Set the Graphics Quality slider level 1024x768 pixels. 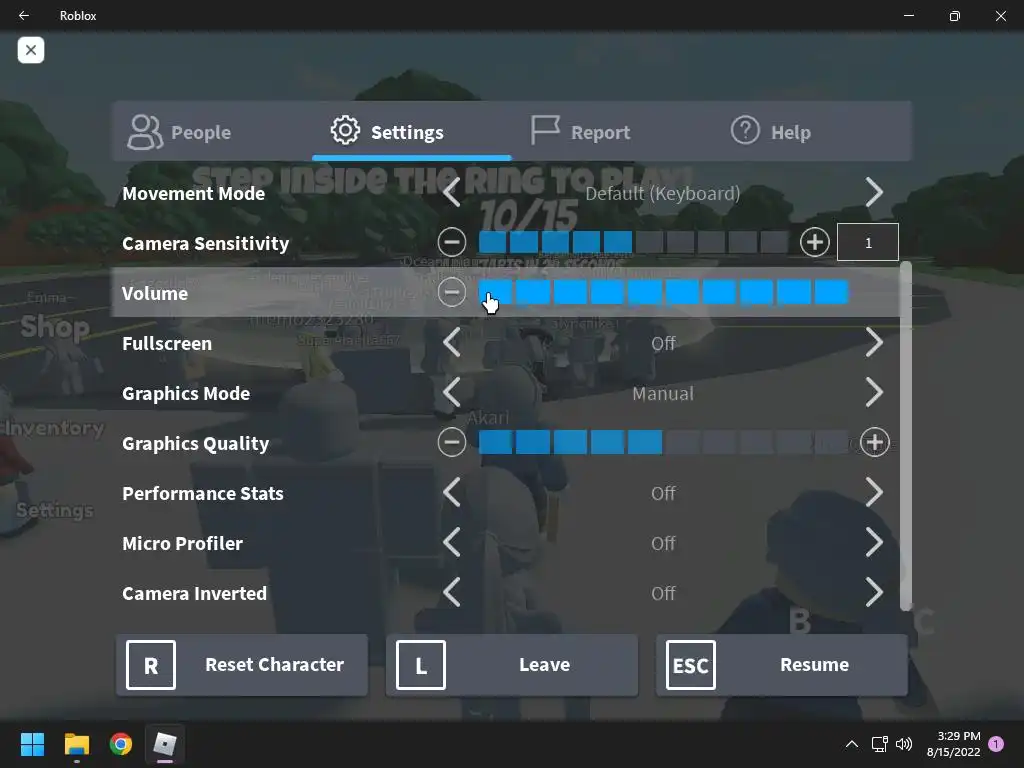click(x=664, y=443)
